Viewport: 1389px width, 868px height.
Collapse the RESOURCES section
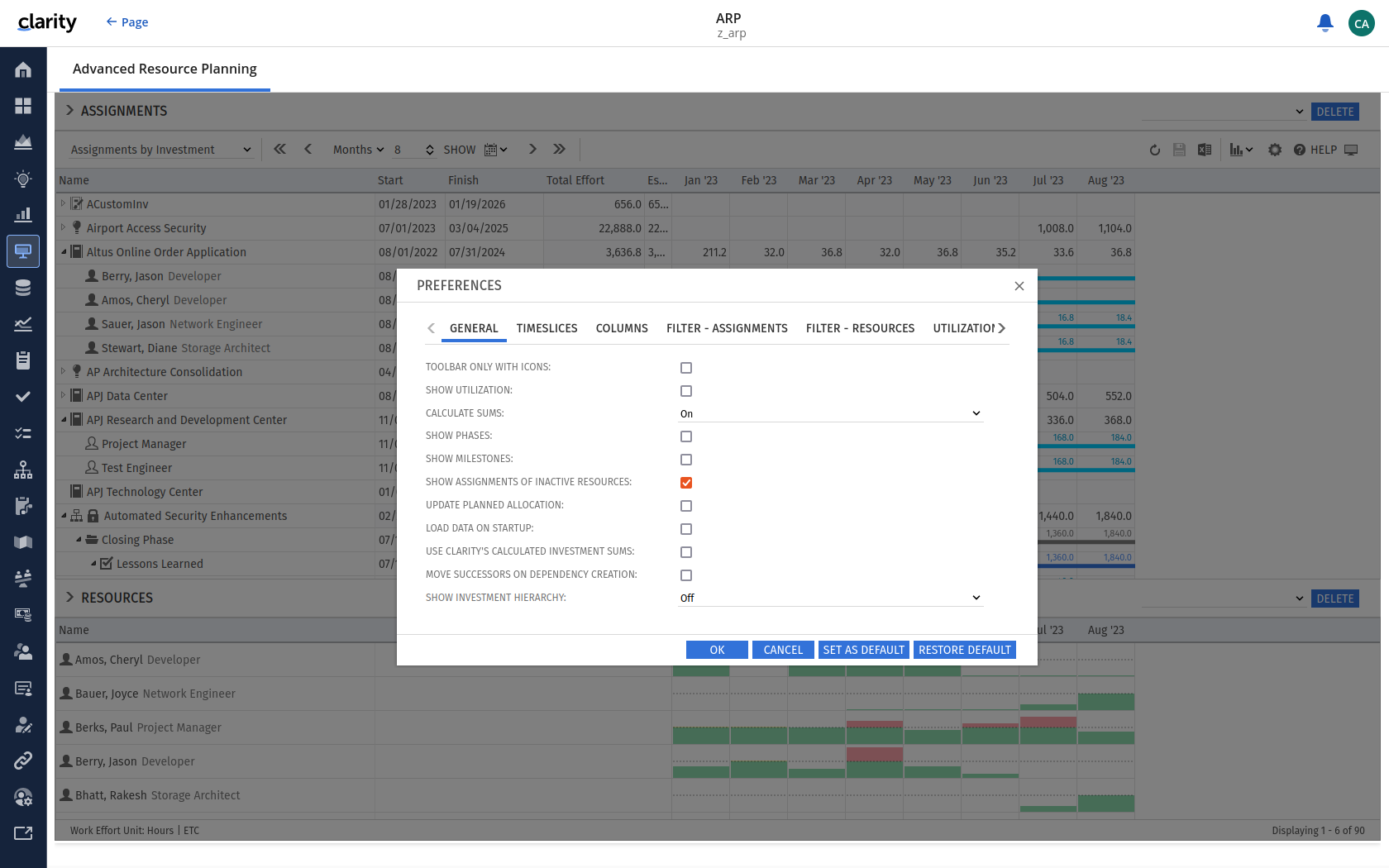point(69,598)
